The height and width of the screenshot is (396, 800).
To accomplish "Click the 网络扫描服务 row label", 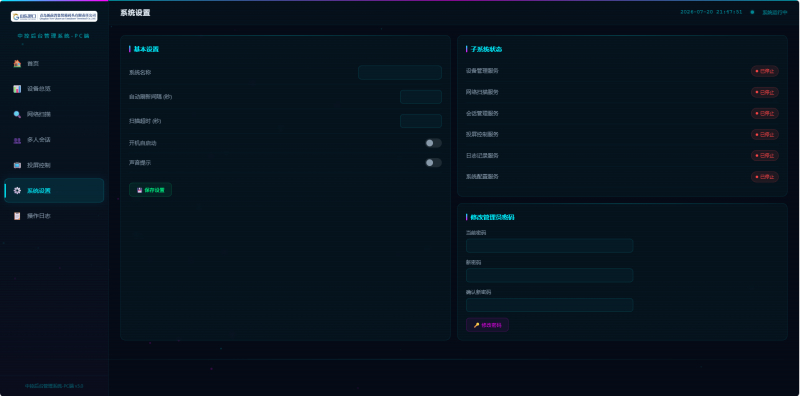I will coord(482,92).
